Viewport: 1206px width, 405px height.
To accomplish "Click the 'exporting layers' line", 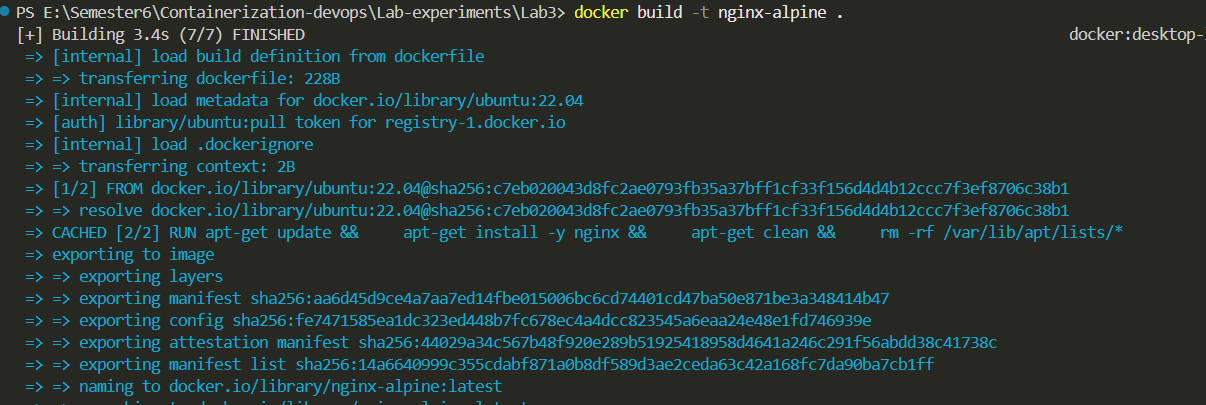I will tap(151, 276).
